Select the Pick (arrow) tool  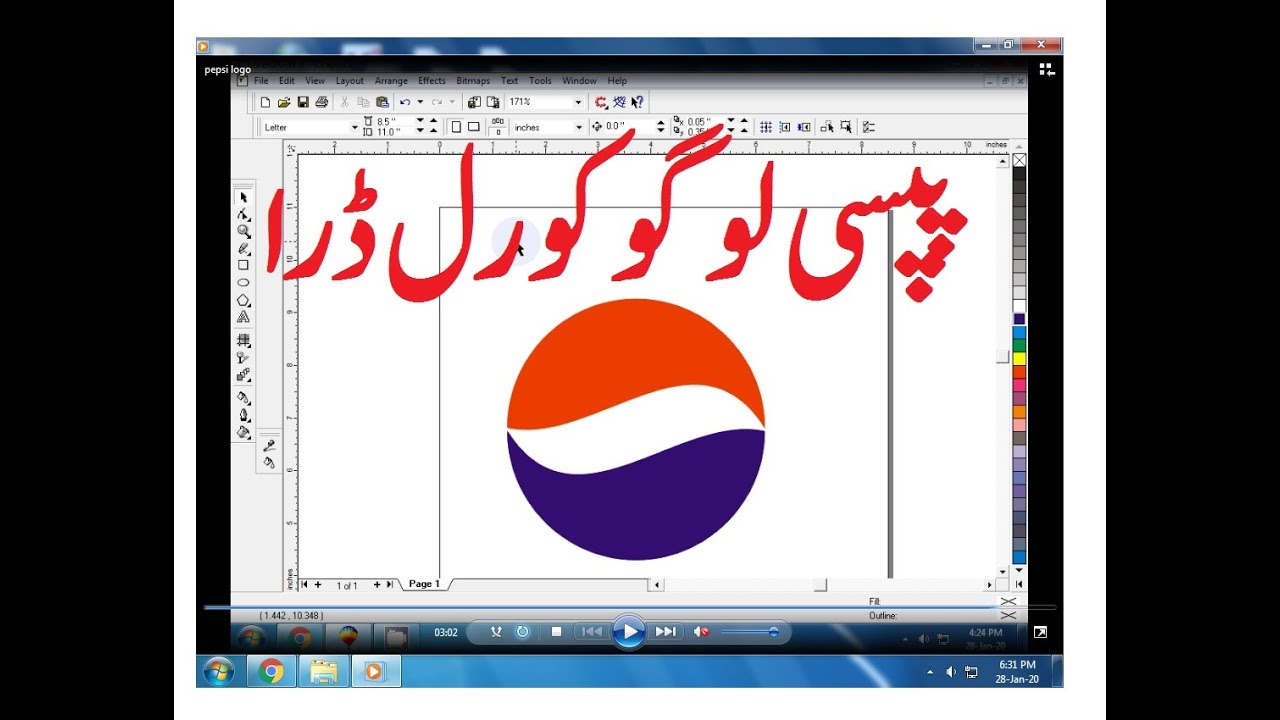(x=243, y=197)
